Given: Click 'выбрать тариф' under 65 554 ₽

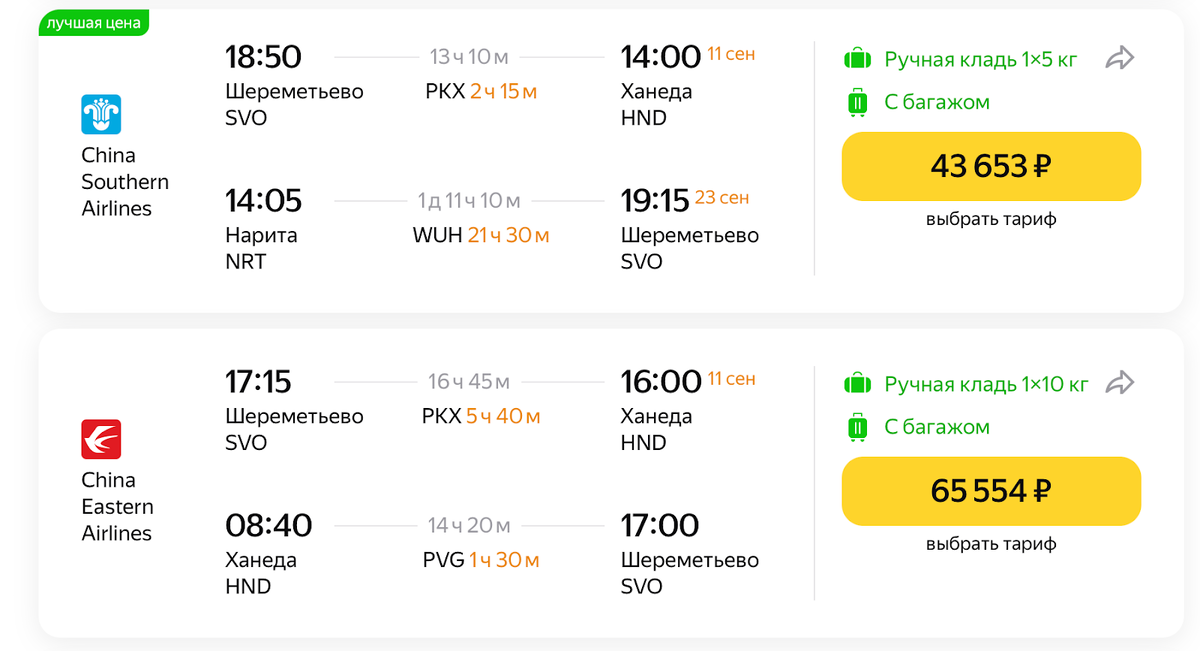Looking at the screenshot, I should click(991, 544).
